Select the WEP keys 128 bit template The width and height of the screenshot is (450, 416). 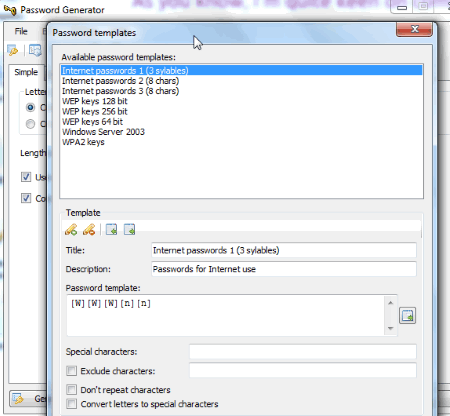[241, 101]
